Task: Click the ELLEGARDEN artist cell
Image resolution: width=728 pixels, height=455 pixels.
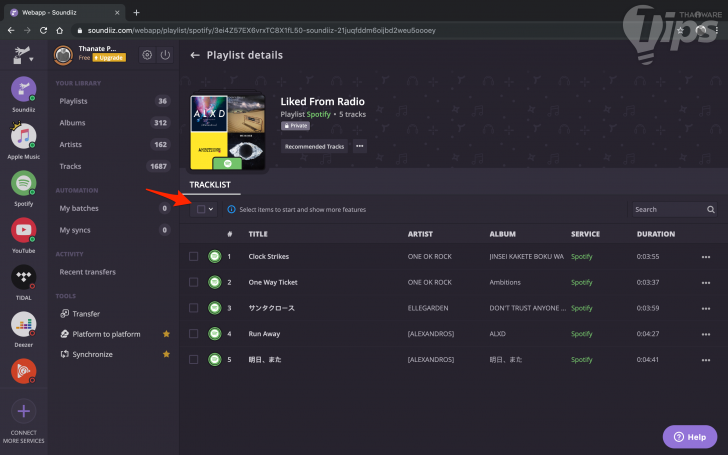Action: pyautogui.click(x=428, y=308)
